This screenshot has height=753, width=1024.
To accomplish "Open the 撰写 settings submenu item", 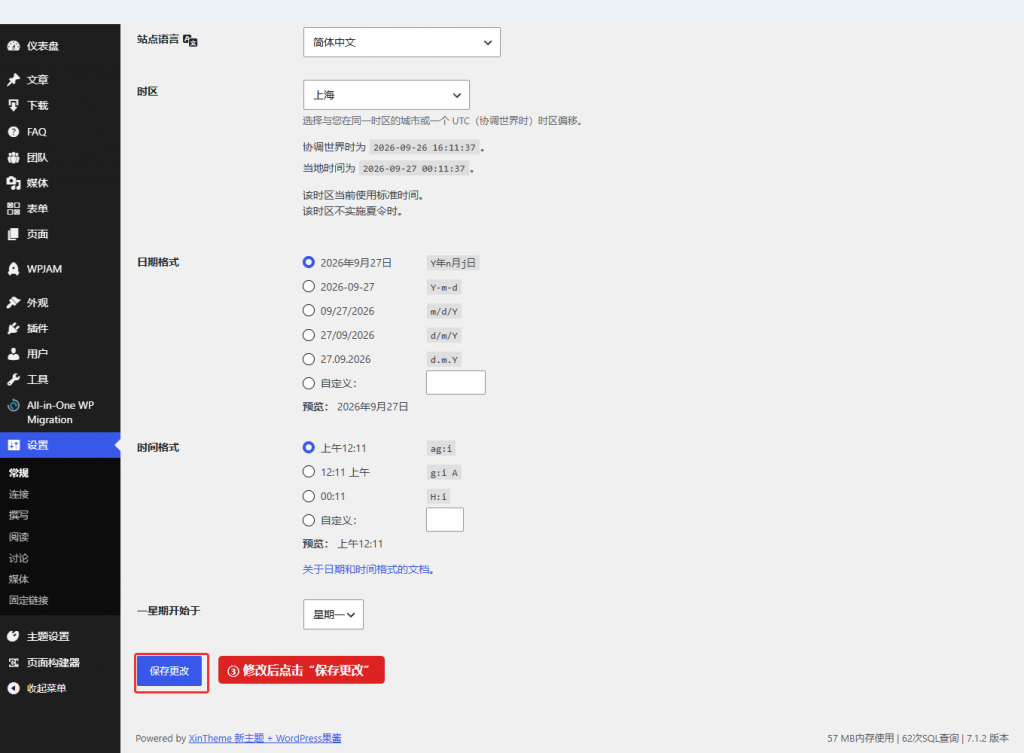I will pos(19,515).
